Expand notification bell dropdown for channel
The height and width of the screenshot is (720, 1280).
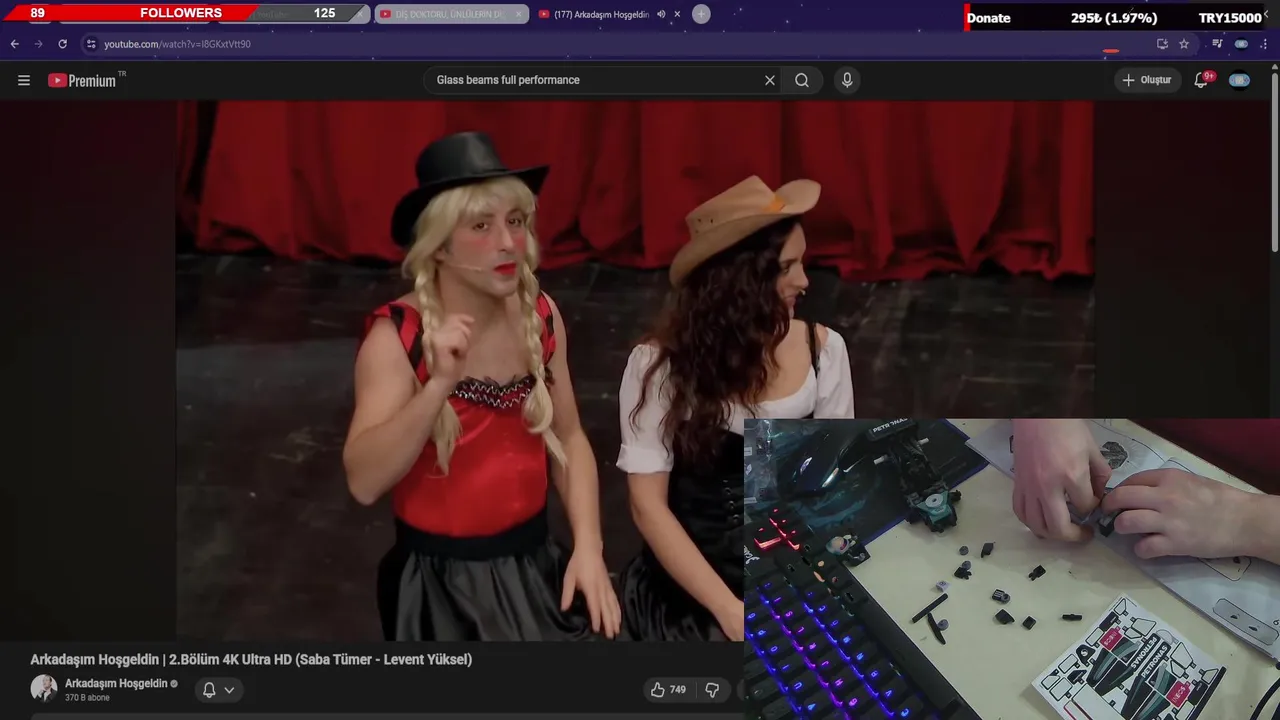pyautogui.click(x=218, y=689)
